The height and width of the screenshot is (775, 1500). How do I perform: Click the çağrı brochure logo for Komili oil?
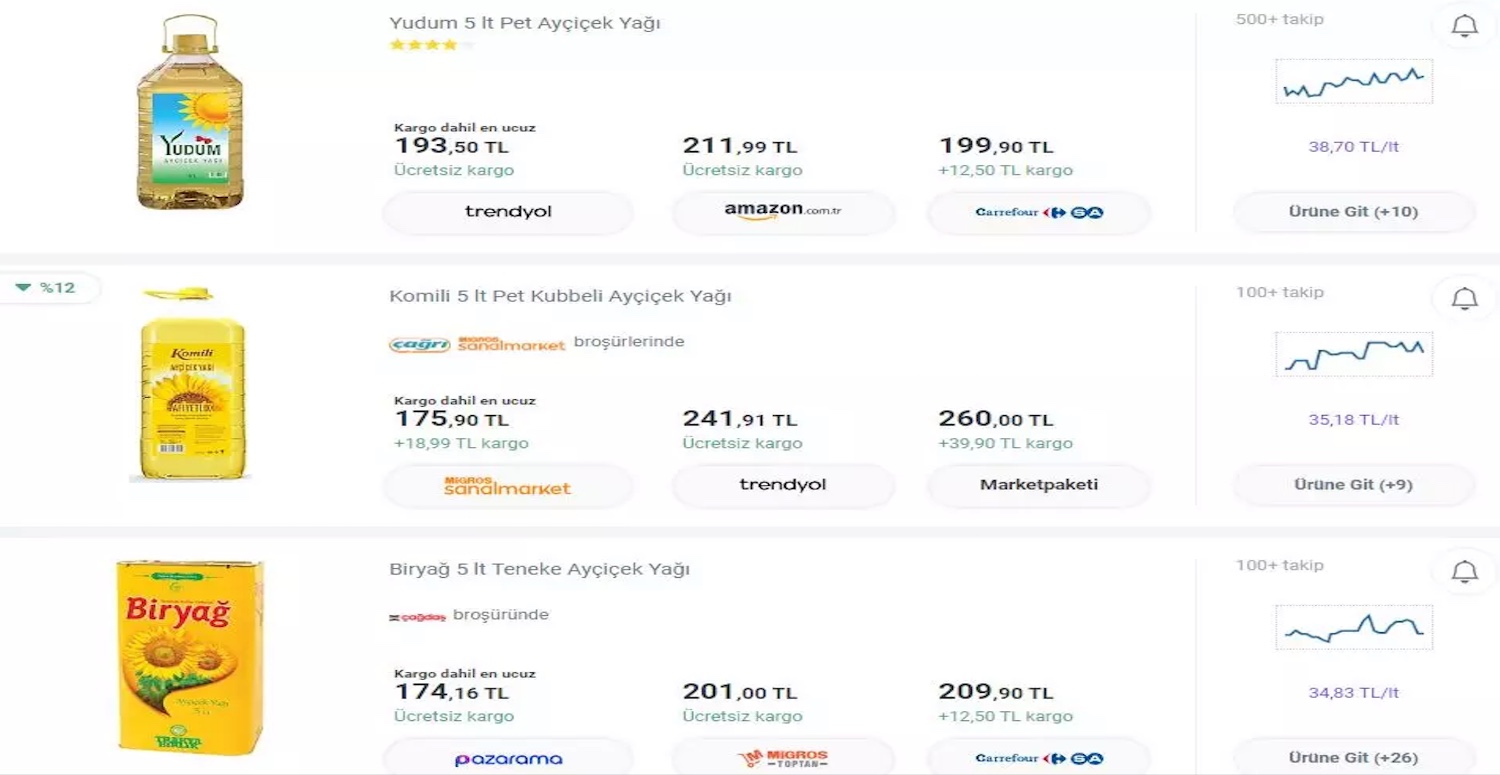[420, 344]
